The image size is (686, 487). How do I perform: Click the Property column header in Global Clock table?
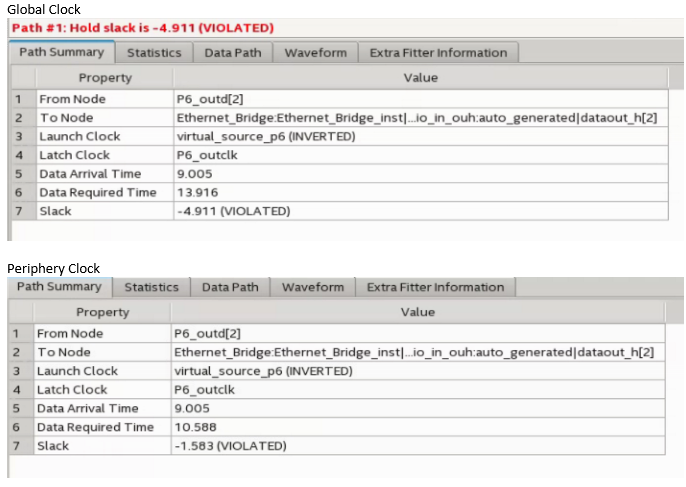[105, 77]
